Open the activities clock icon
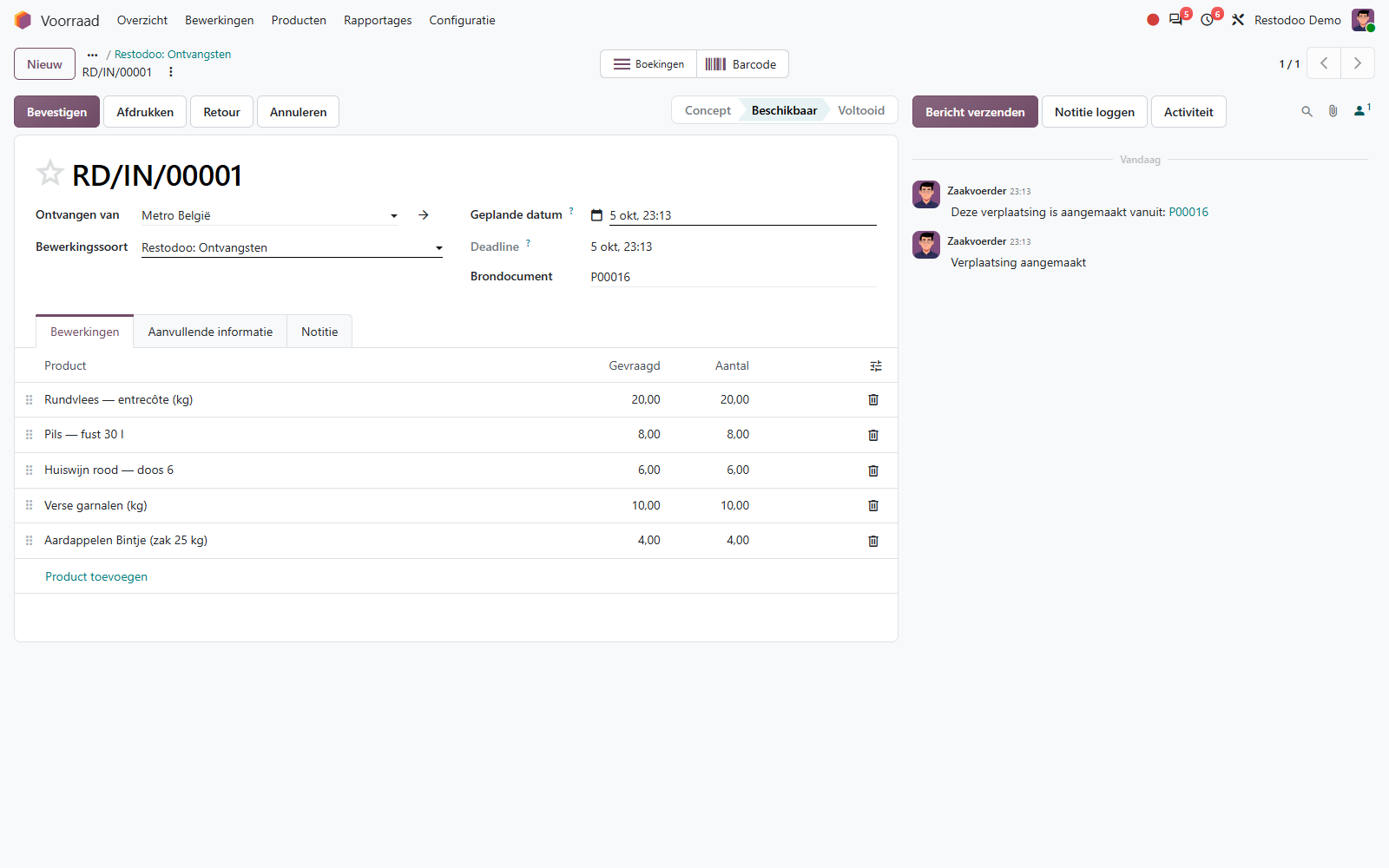This screenshot has height=868, width=1389. coord(1208,19)
